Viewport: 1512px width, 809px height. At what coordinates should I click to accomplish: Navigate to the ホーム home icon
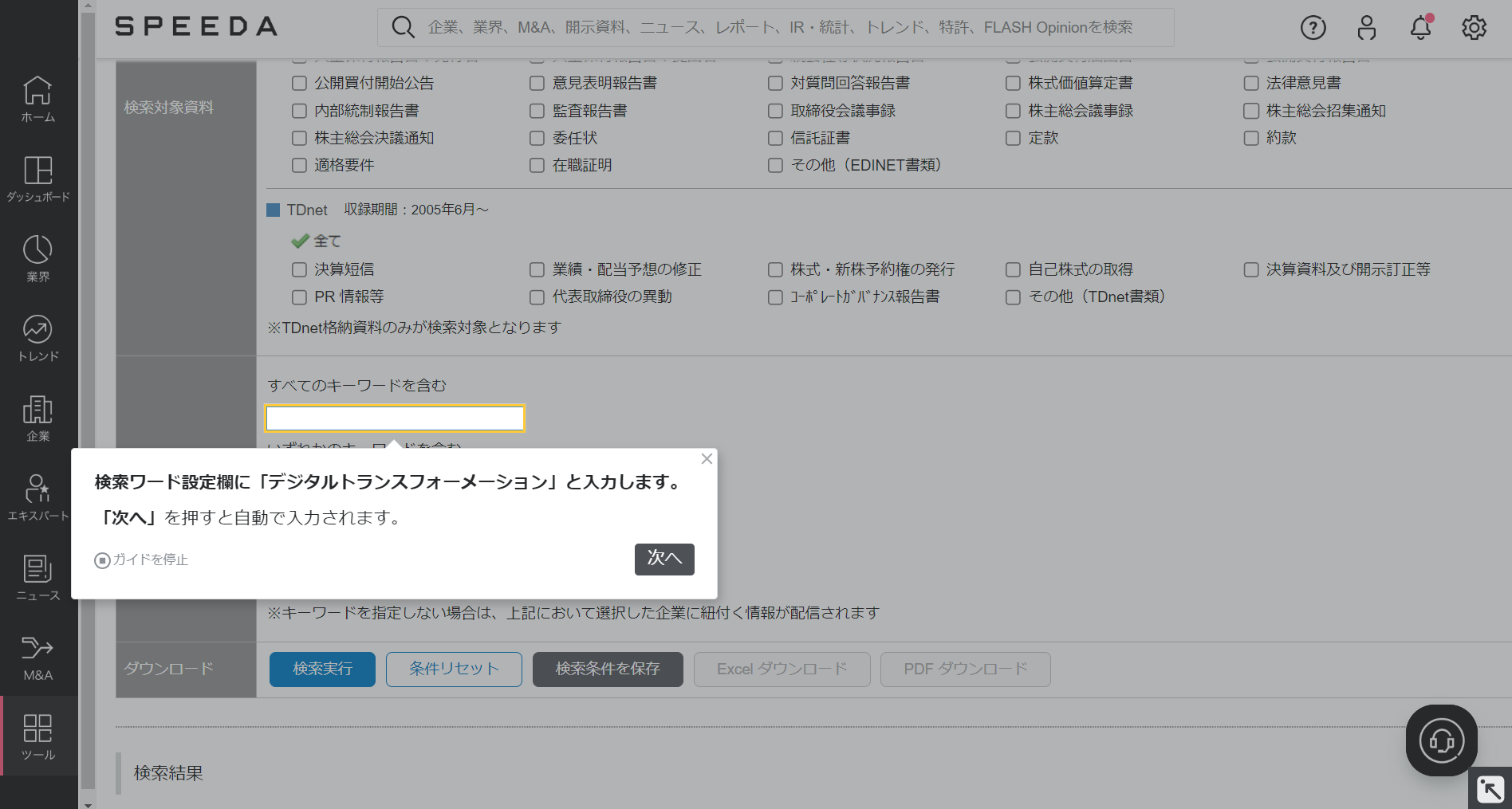[37, 97]
